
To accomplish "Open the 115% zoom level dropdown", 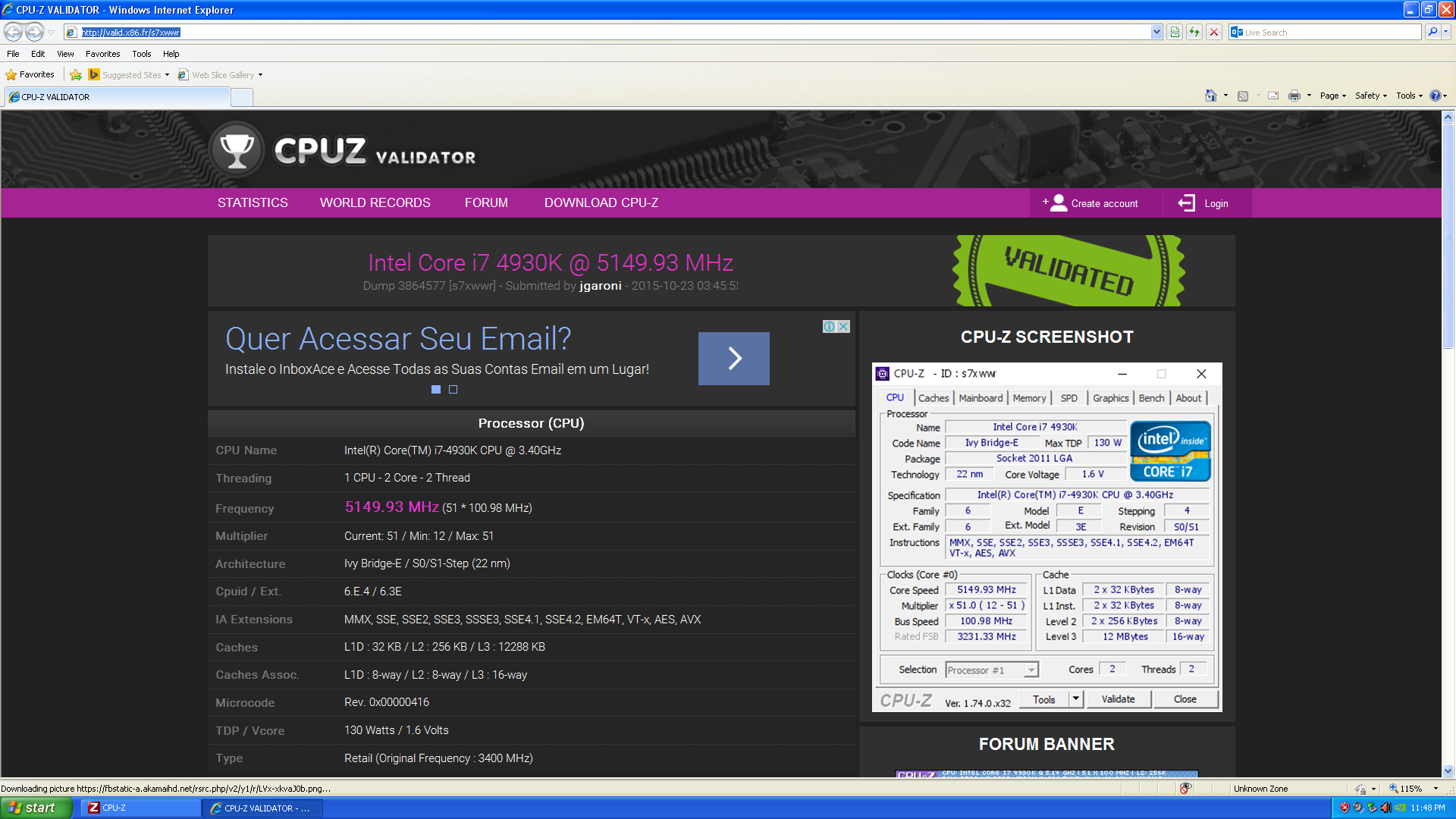I will click(1436, 789).
